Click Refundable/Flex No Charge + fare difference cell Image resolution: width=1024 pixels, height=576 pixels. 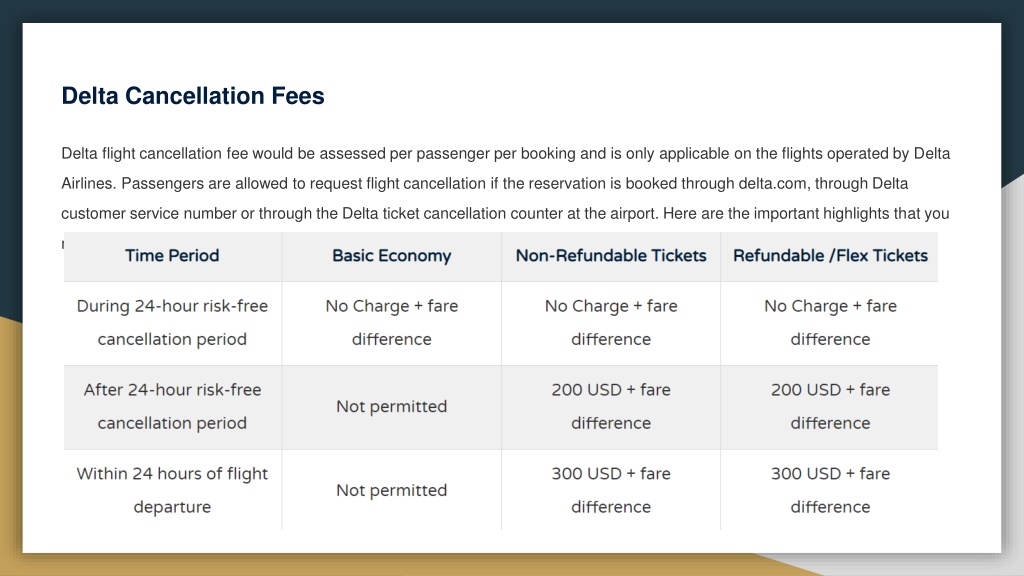(829, 323)
